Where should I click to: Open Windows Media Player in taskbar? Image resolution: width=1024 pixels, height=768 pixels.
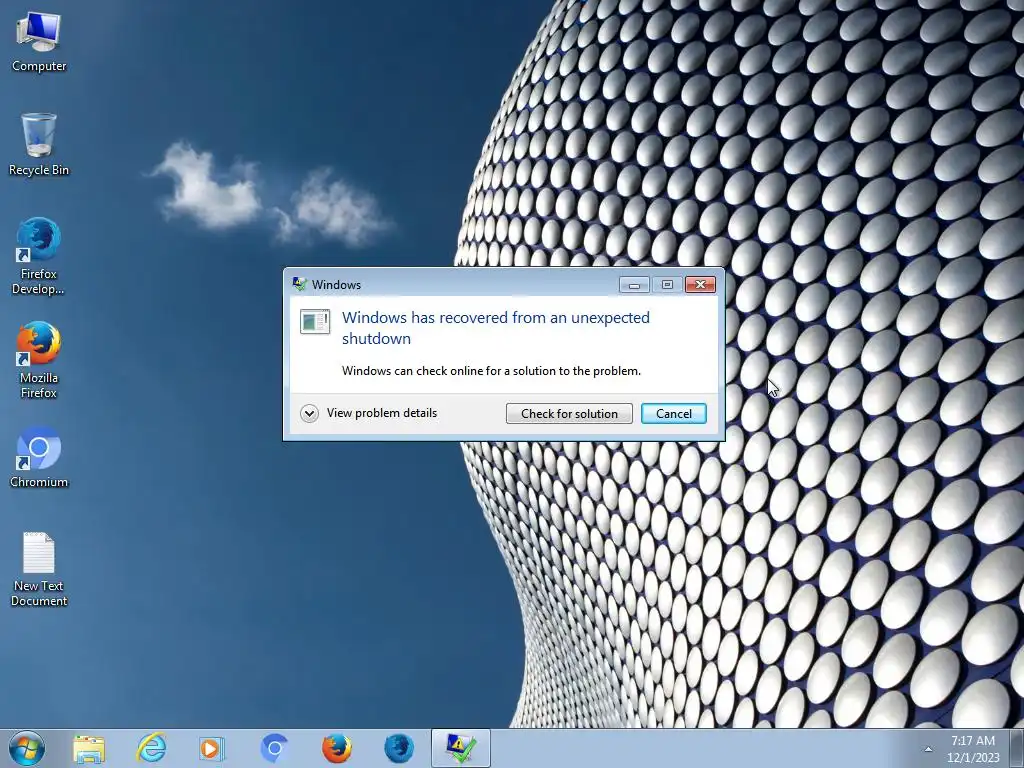click(x=211, y=748)
